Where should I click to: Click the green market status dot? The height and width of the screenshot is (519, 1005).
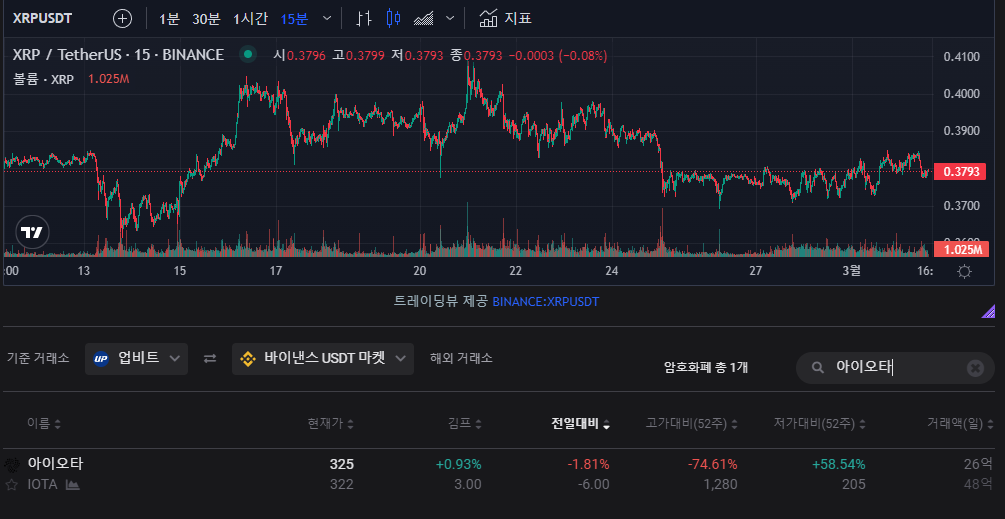(x=248, y=55)
